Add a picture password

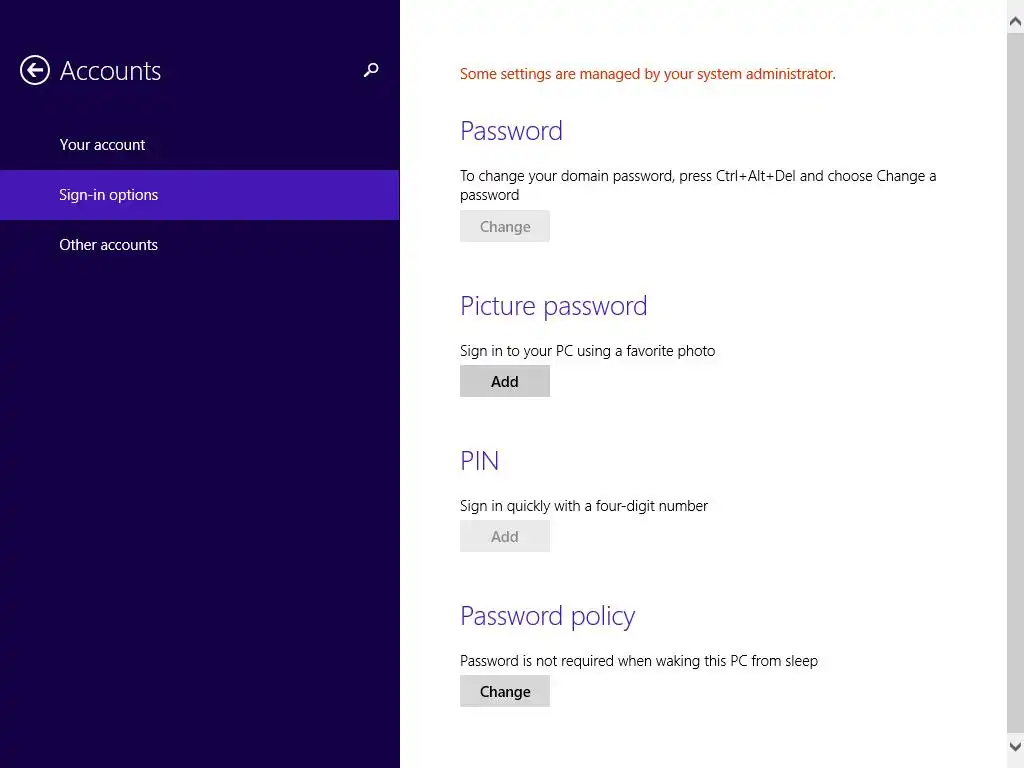click(505, 382)
